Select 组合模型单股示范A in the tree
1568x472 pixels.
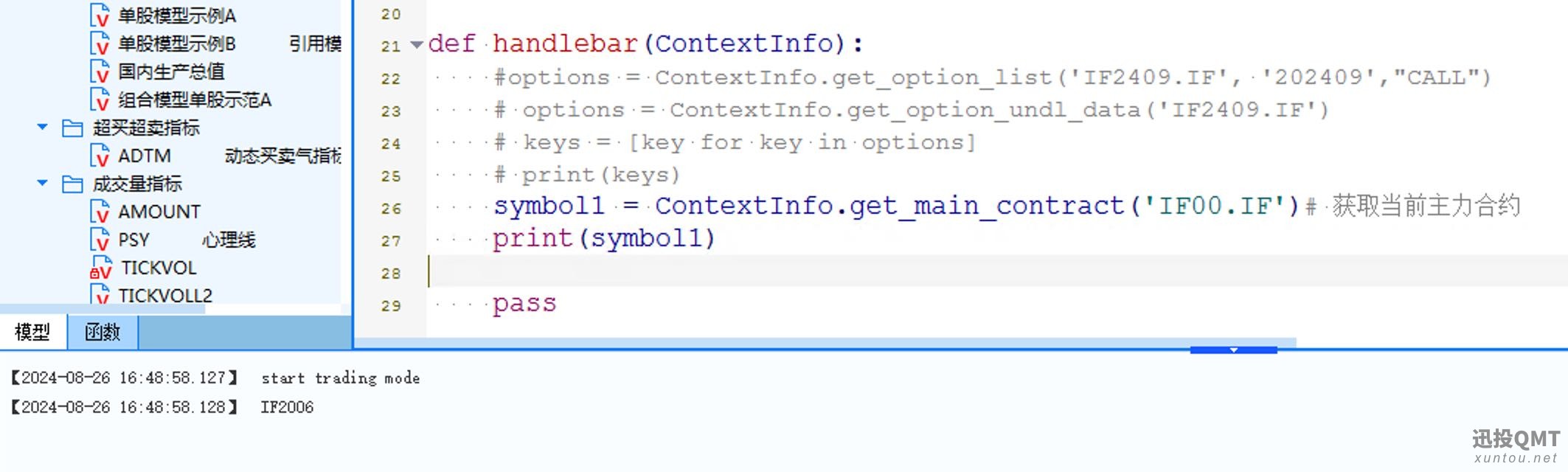195,100
